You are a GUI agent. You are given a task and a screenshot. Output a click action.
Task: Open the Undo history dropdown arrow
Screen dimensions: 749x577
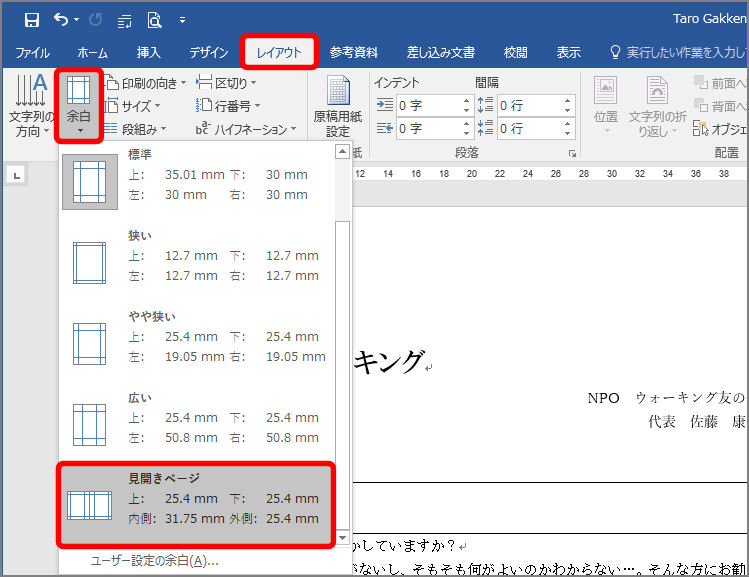click(76, 20)
